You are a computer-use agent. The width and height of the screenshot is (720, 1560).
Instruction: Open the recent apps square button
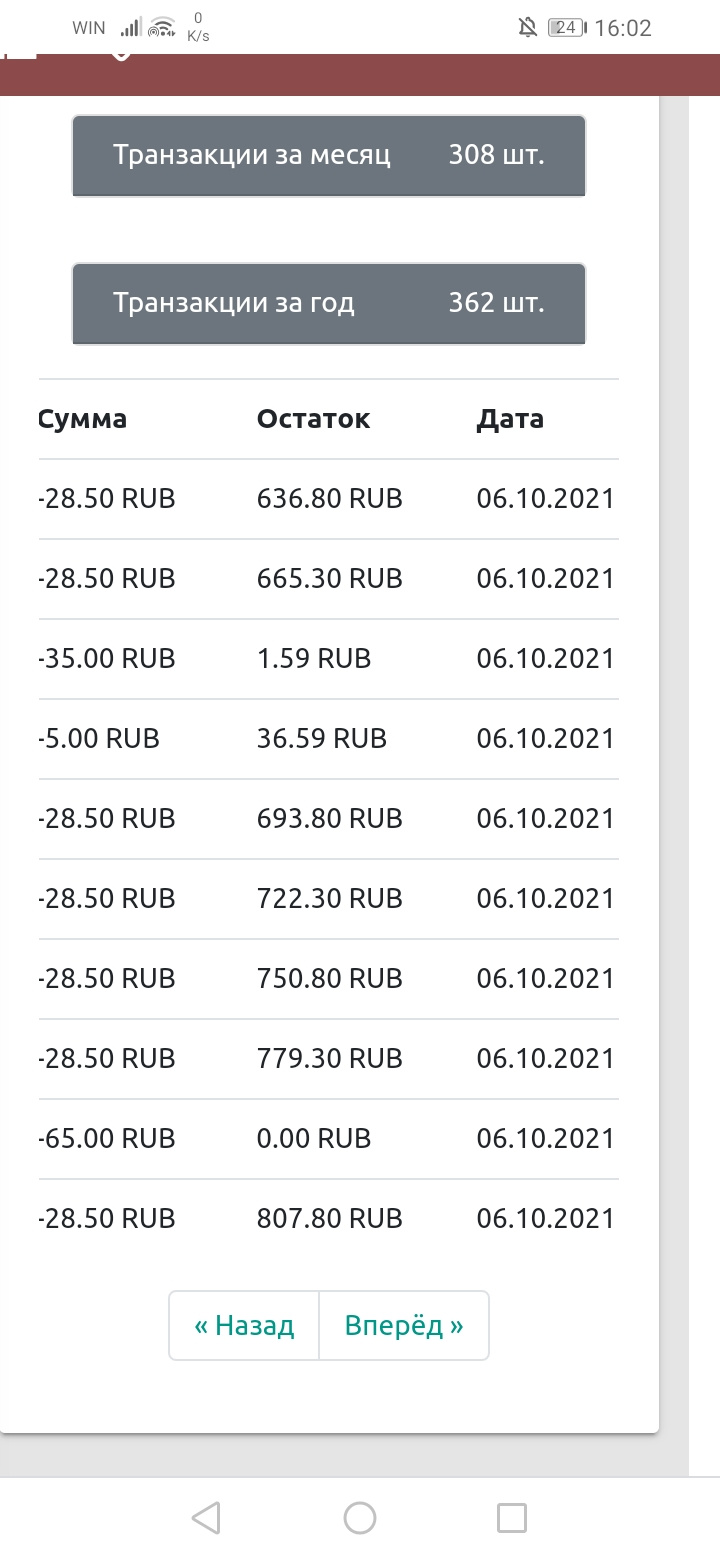[x=512, y=1518]
